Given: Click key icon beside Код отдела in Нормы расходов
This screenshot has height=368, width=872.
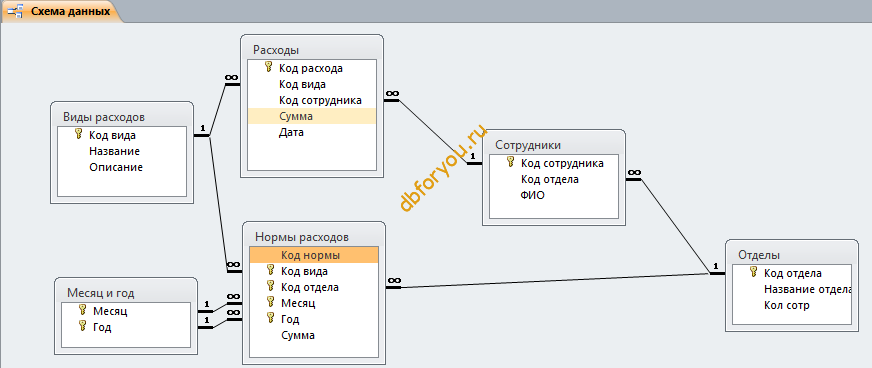Looking at the screenshot, I should (271, 286).
